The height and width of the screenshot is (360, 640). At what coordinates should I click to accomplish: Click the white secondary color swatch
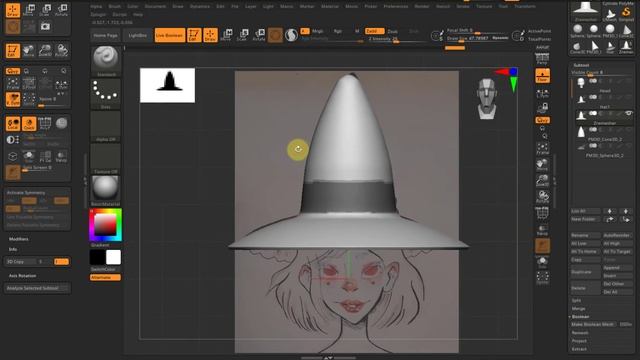point(113,258)
